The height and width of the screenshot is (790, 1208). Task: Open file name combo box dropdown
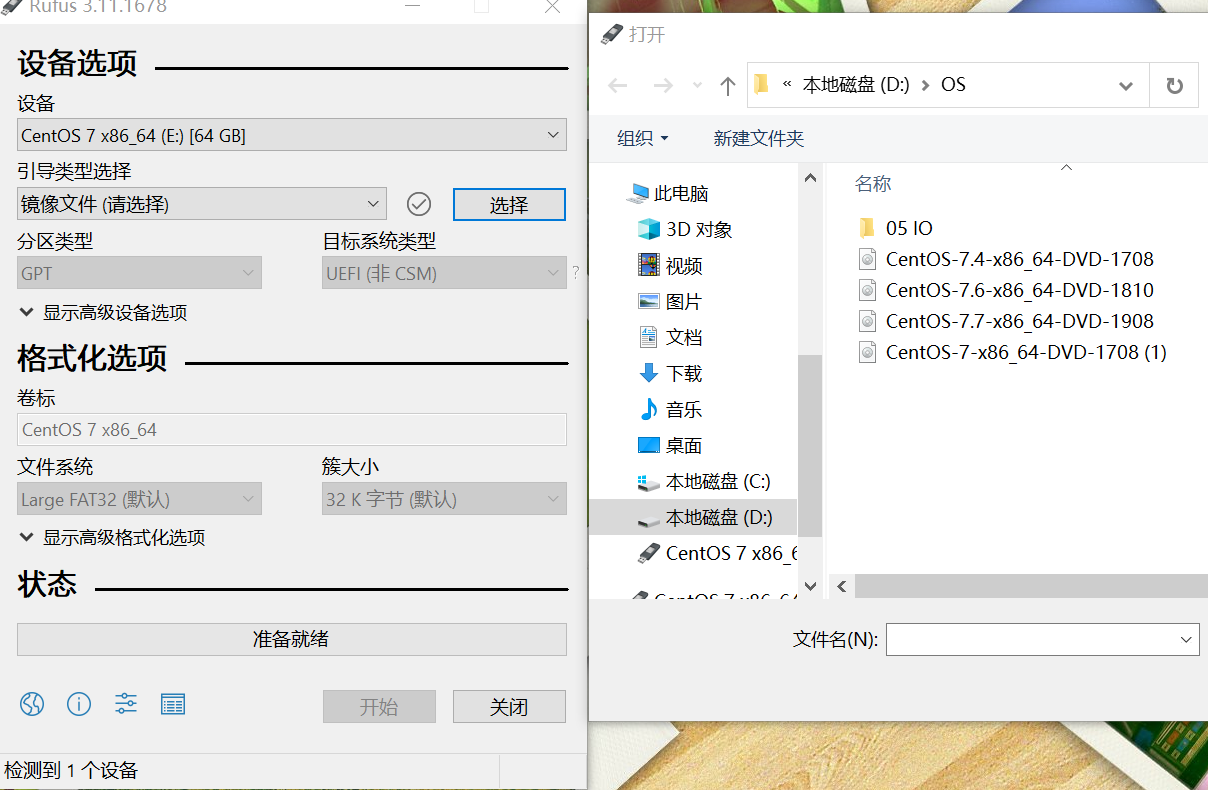(1187, 639)
